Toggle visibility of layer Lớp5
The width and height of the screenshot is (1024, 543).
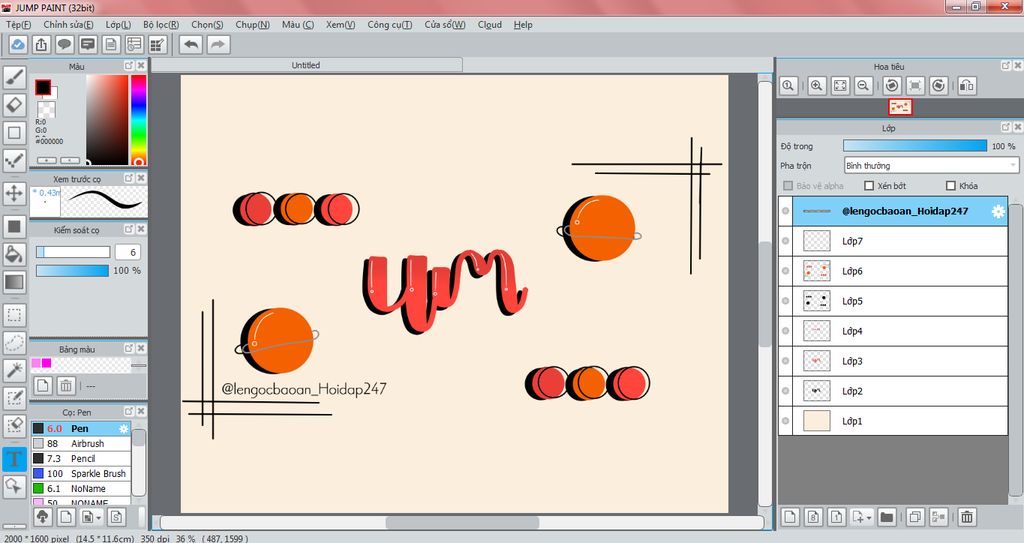(786, 301)
